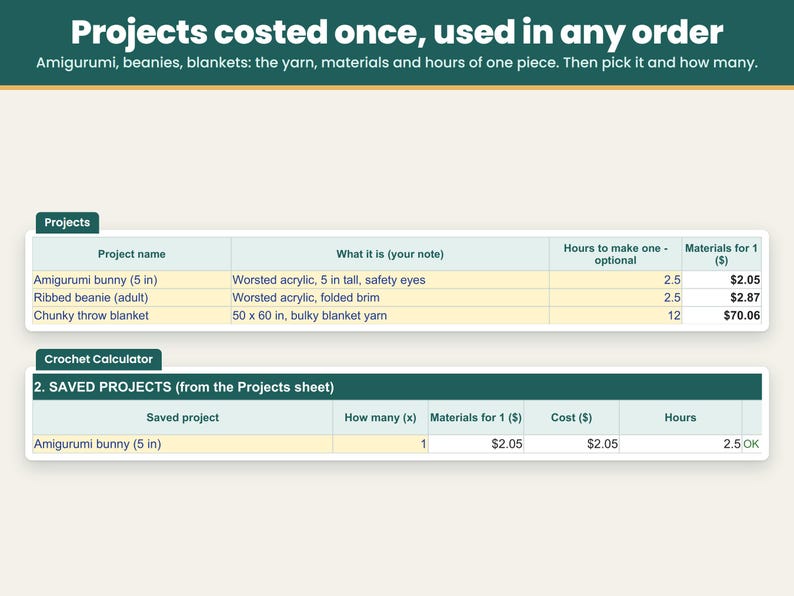Image resolution: width=794 pixels, height=596 pixels.
Task: Click the hours cell in the Amigurumi bunny row
Action: tap(615, 280)
